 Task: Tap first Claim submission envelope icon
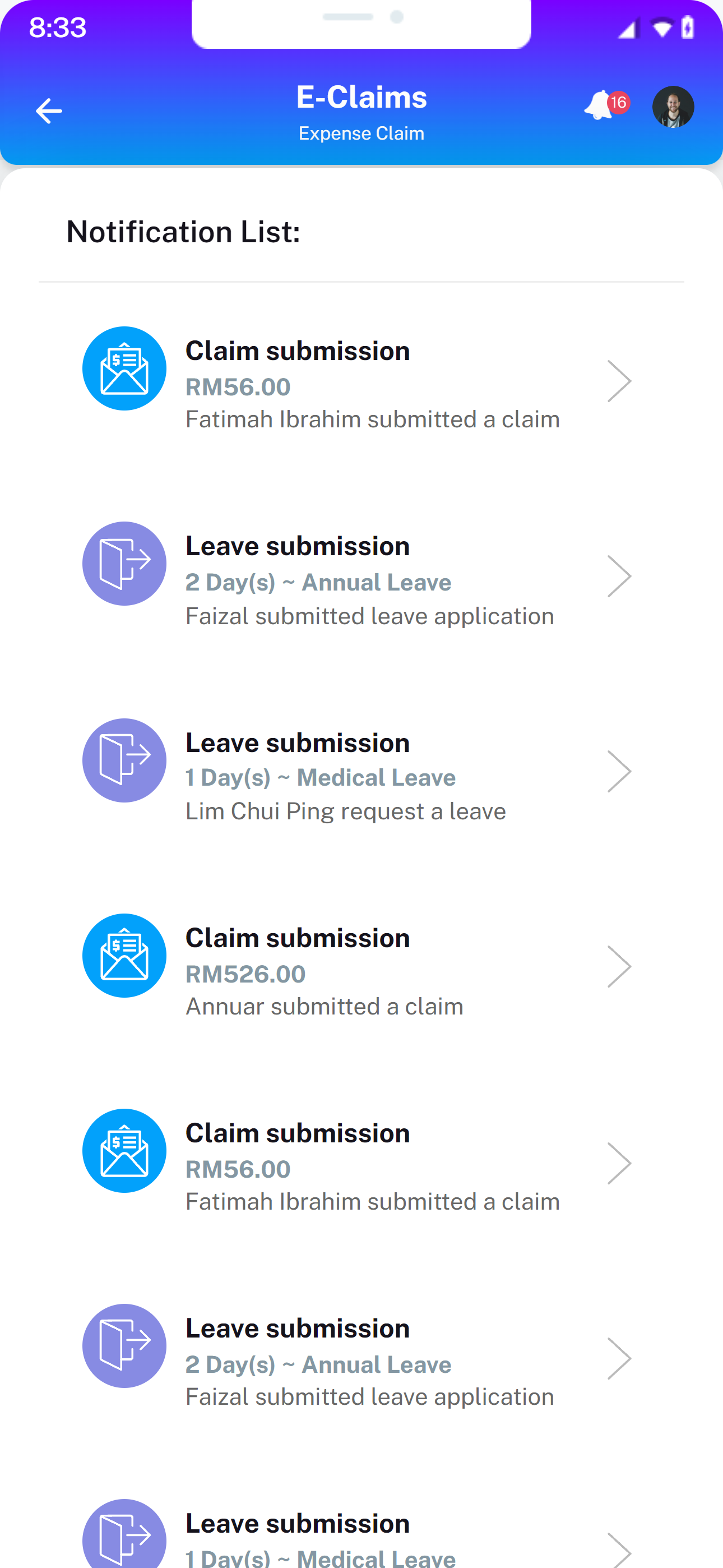[x=124, y=369]
